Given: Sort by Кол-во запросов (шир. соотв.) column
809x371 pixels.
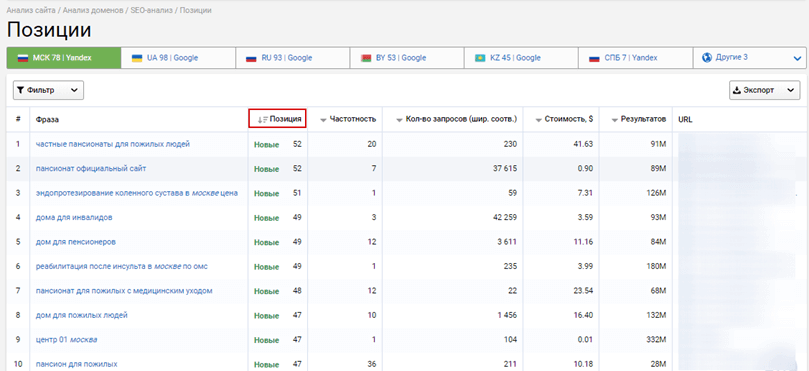Looking at the screenshot, I should tap(457, 119).
